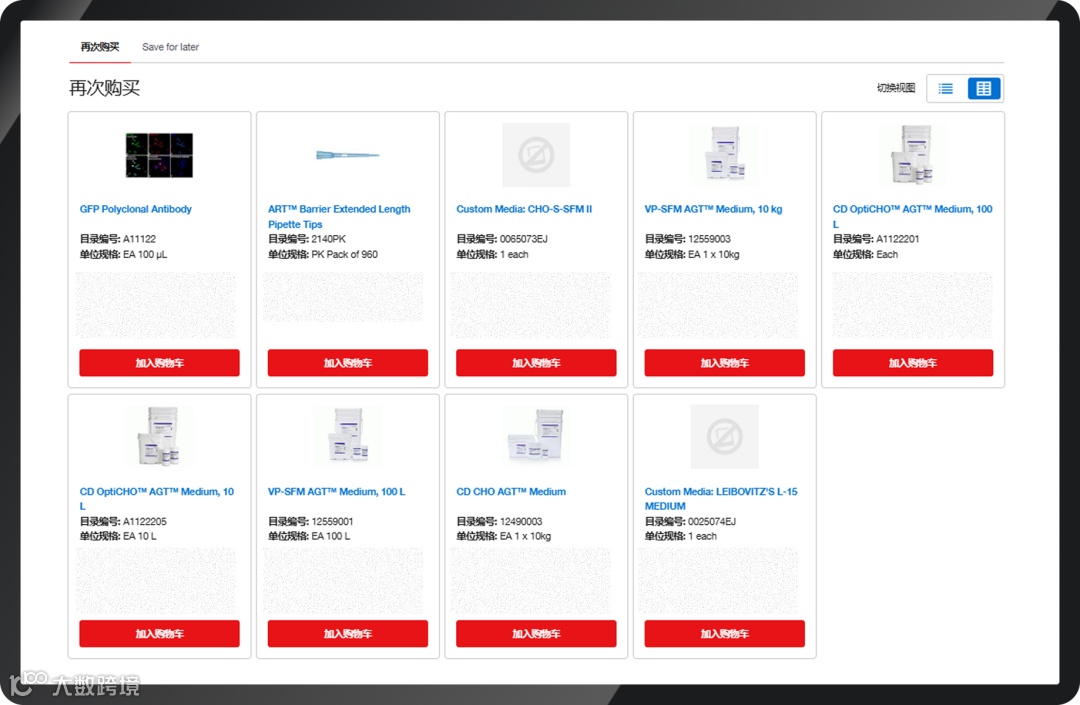
Task: Add GFP Polyclonal Antibody to cart
Action: coord(159,363)
